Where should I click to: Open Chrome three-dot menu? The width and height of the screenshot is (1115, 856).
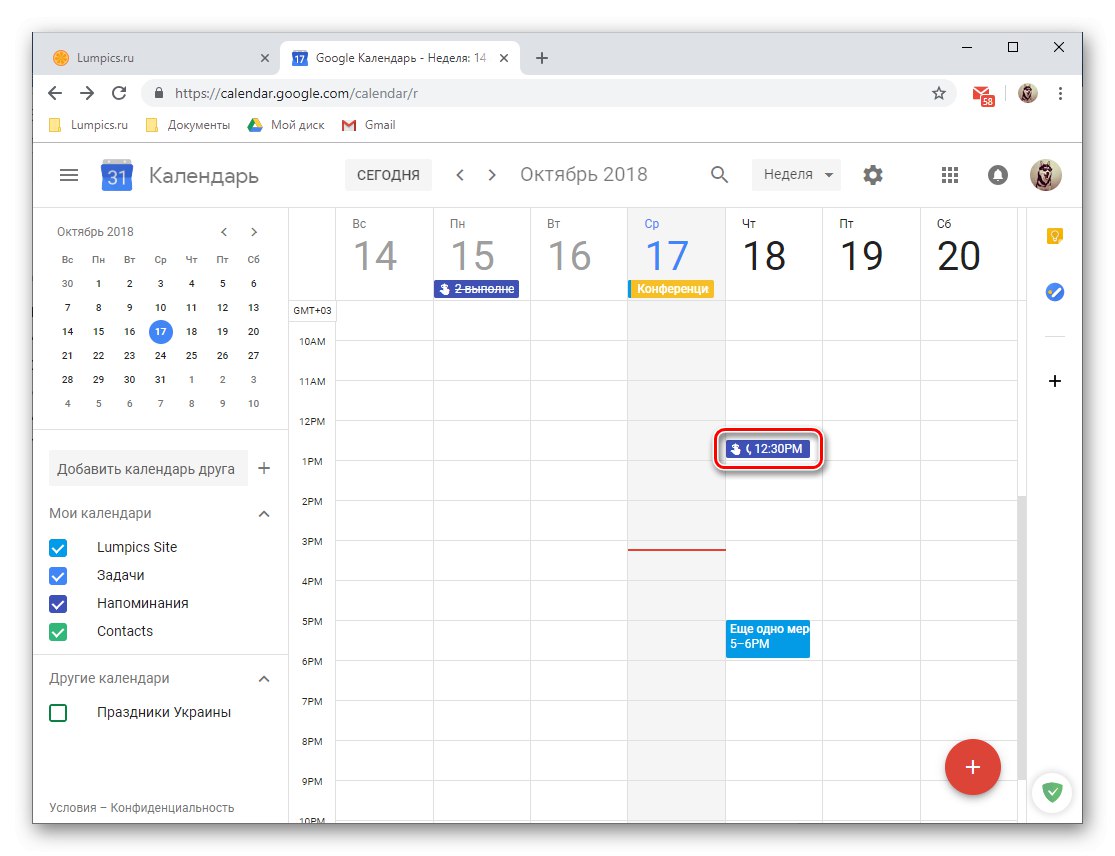(1060, 93)
